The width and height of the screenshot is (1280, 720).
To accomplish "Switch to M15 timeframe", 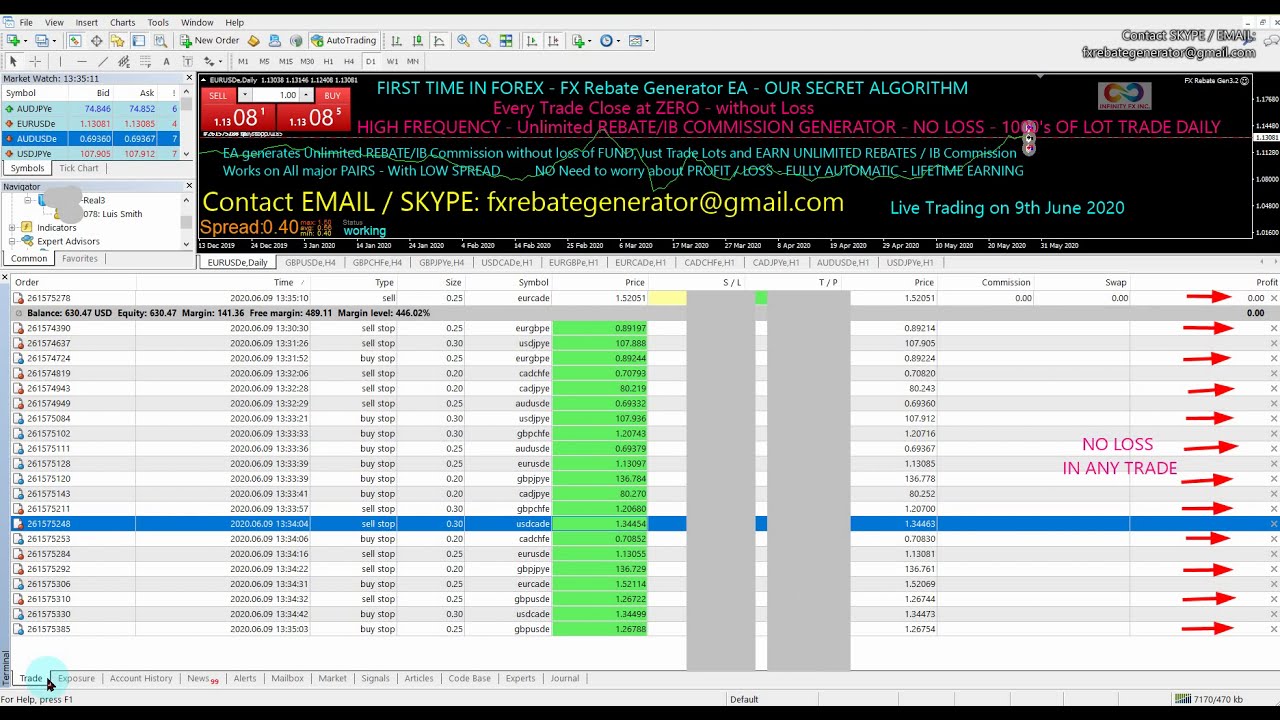I will [x=286, y=61].
